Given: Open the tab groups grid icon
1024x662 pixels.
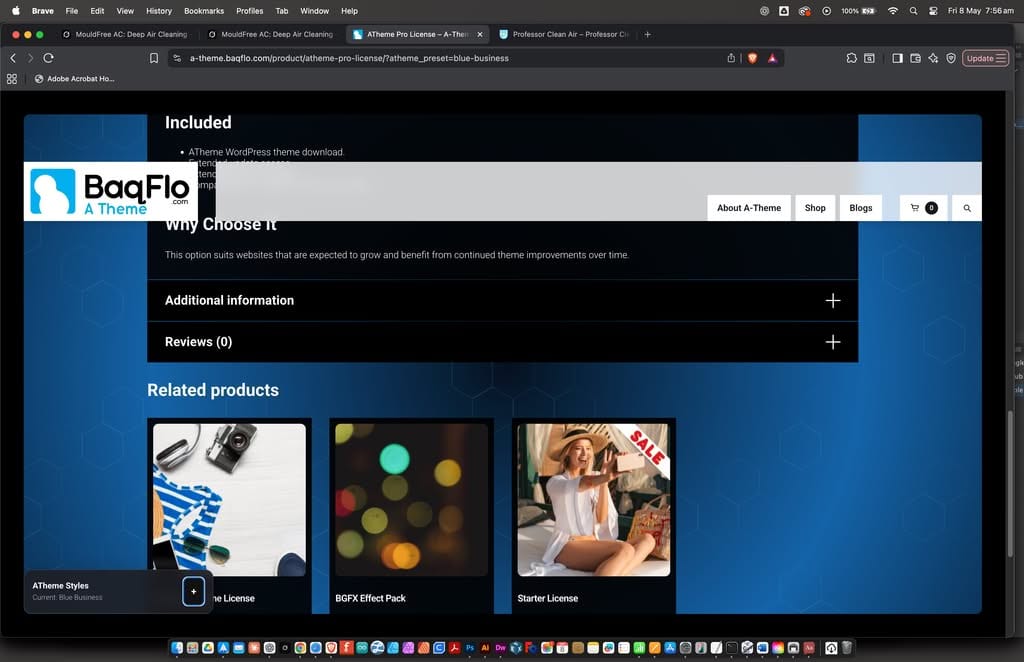Looking at the screenshot, I should click(12, 79).
